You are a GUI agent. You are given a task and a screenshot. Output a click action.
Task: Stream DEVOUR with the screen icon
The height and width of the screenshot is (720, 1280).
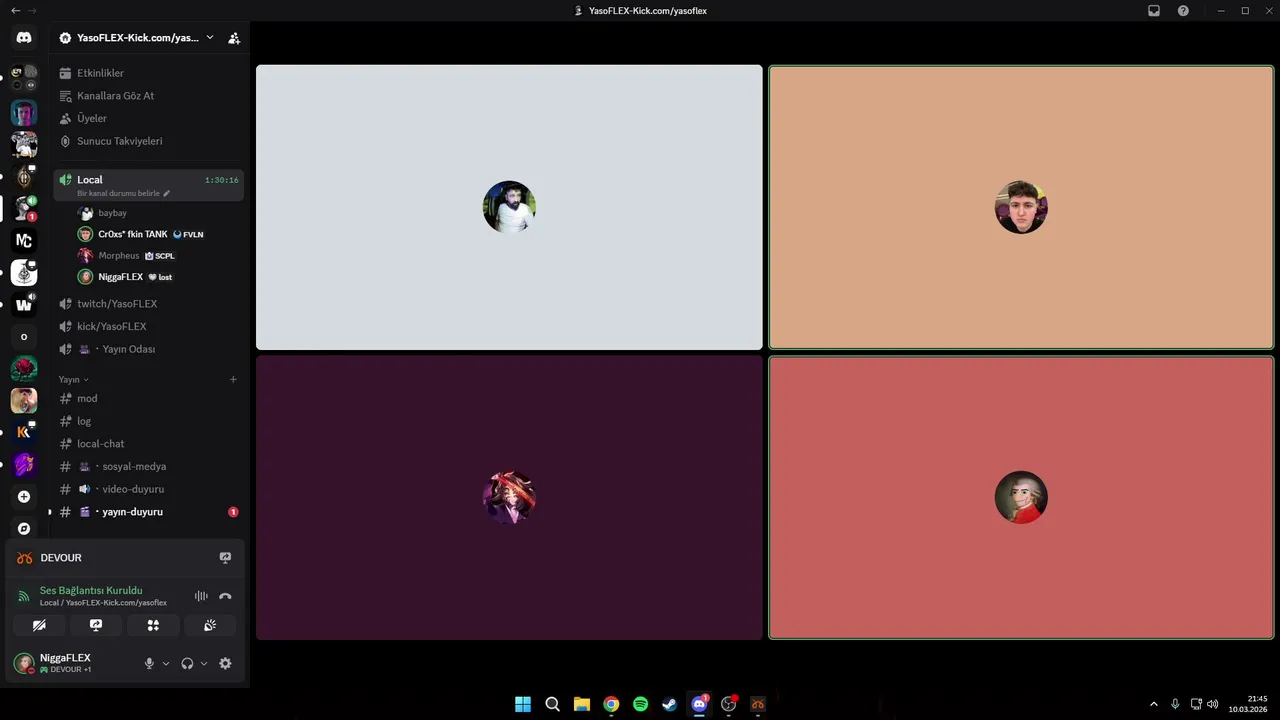[225, 558]
